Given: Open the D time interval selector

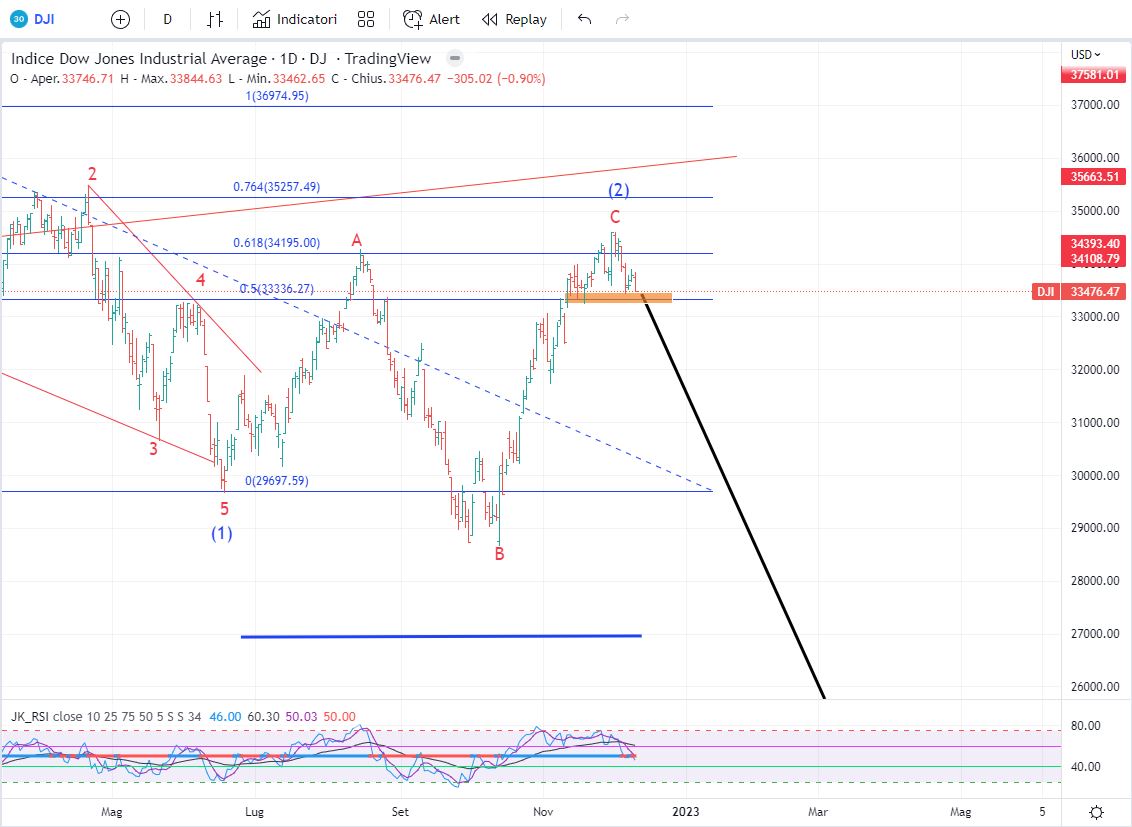Looking at the screenshot, I should [167, 19].
